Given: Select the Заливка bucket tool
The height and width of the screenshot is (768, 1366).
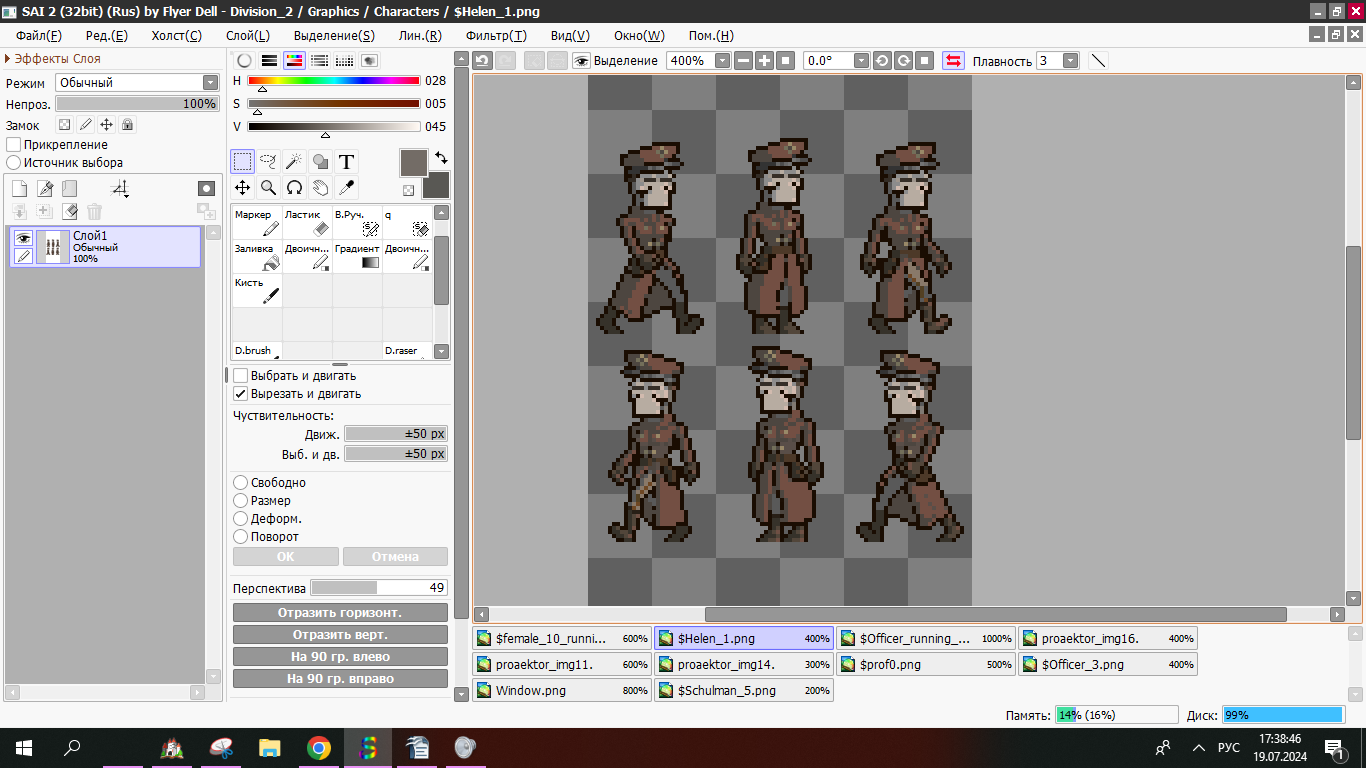Looking at the screenshot, I should click(x=257, y=257).
